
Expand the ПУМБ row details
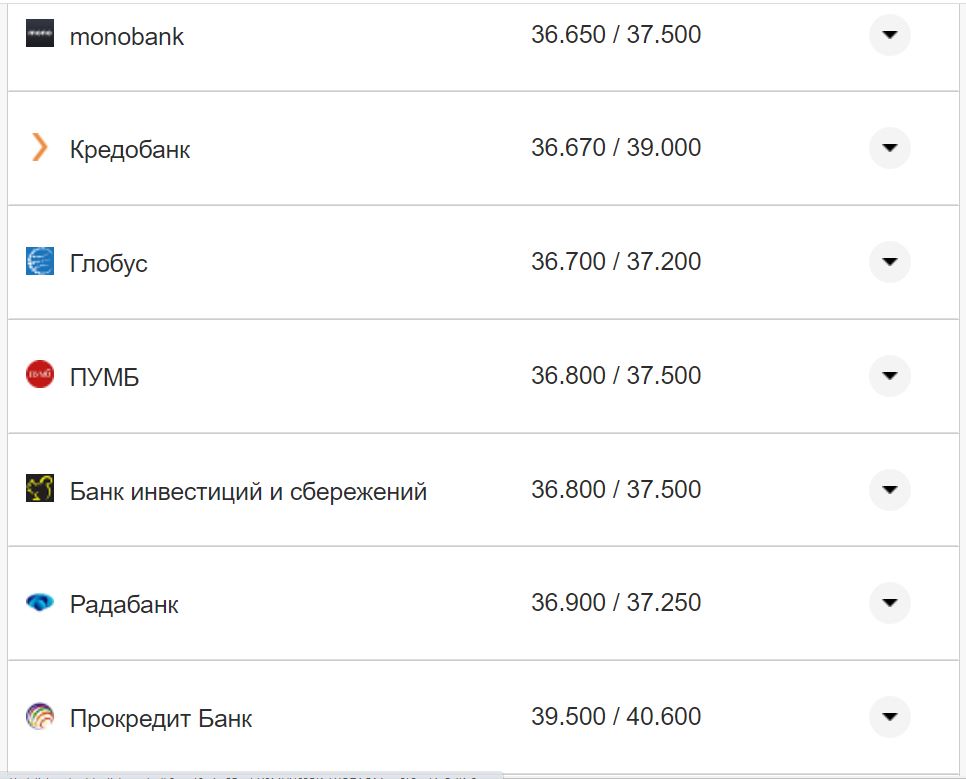click(889, 376)
